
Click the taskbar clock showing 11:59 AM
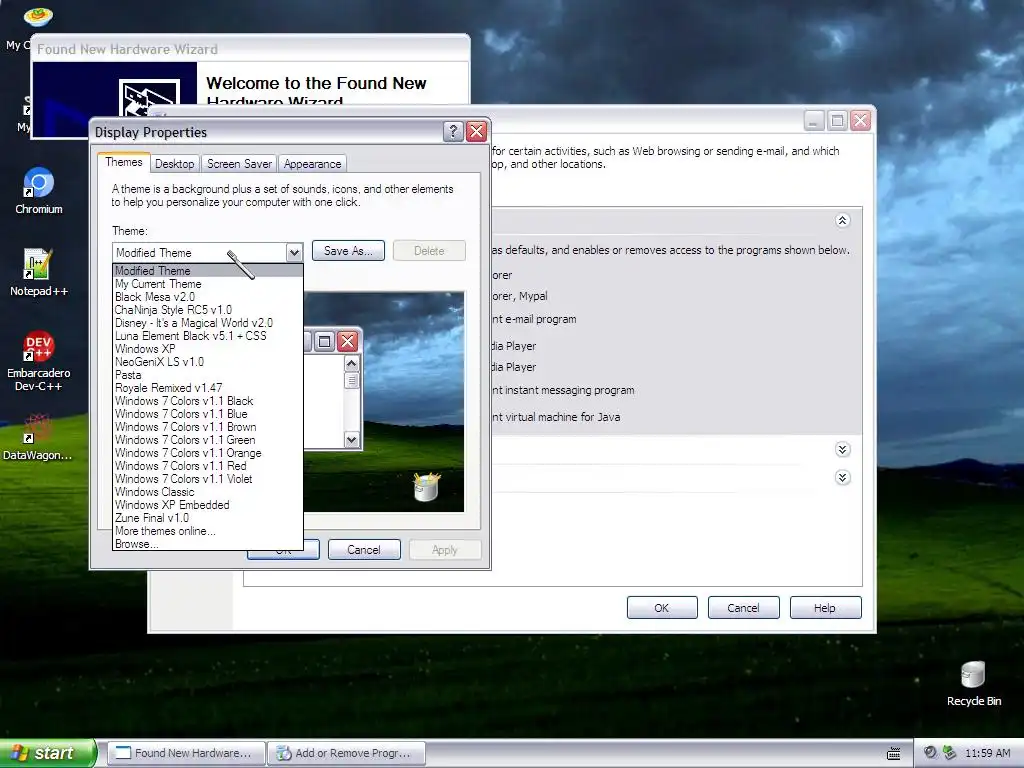pos(987,753)
